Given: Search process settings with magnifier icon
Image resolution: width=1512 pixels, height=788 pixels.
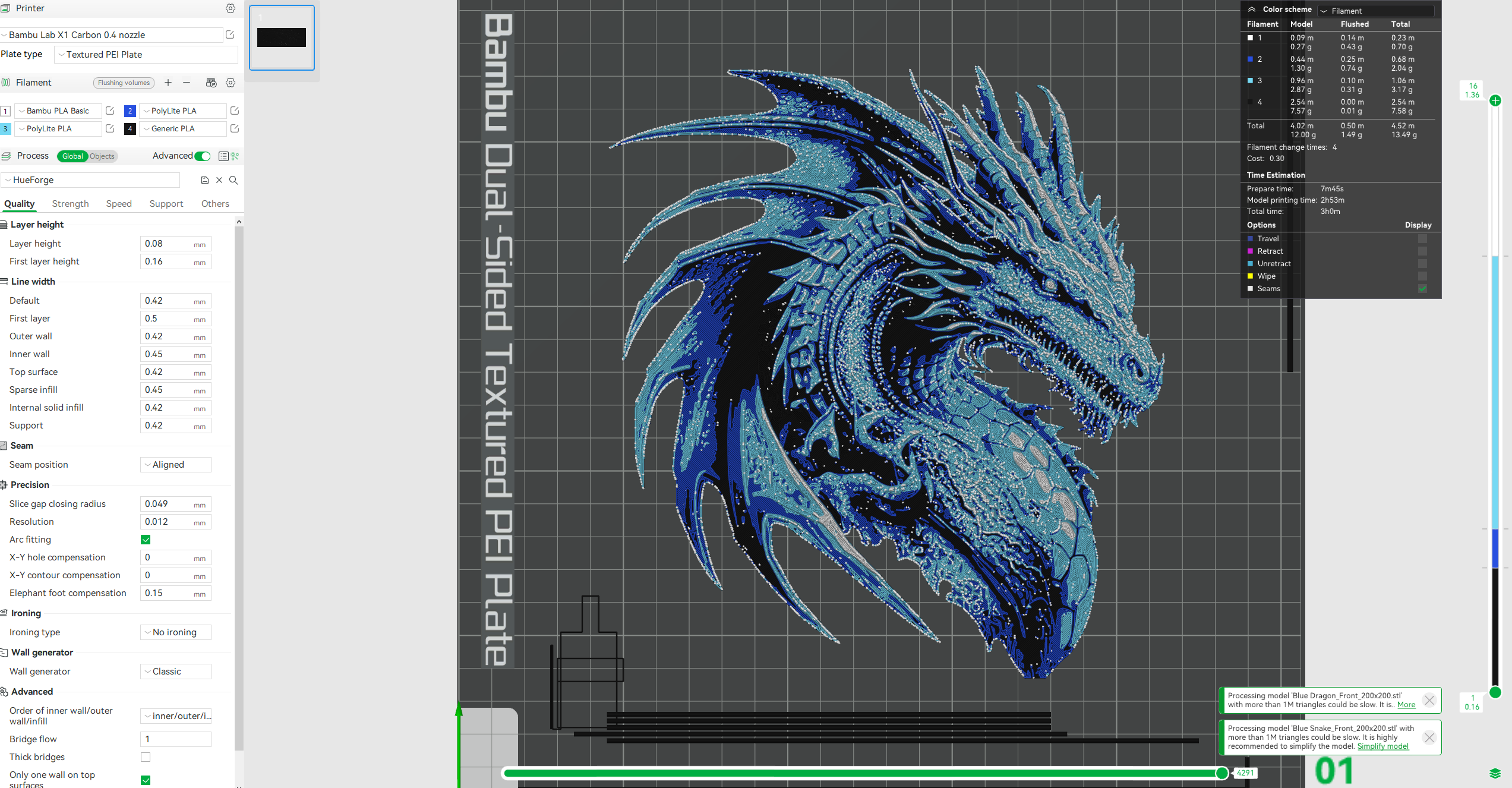Looking at the screenshot, I should [x=233, y=180].
